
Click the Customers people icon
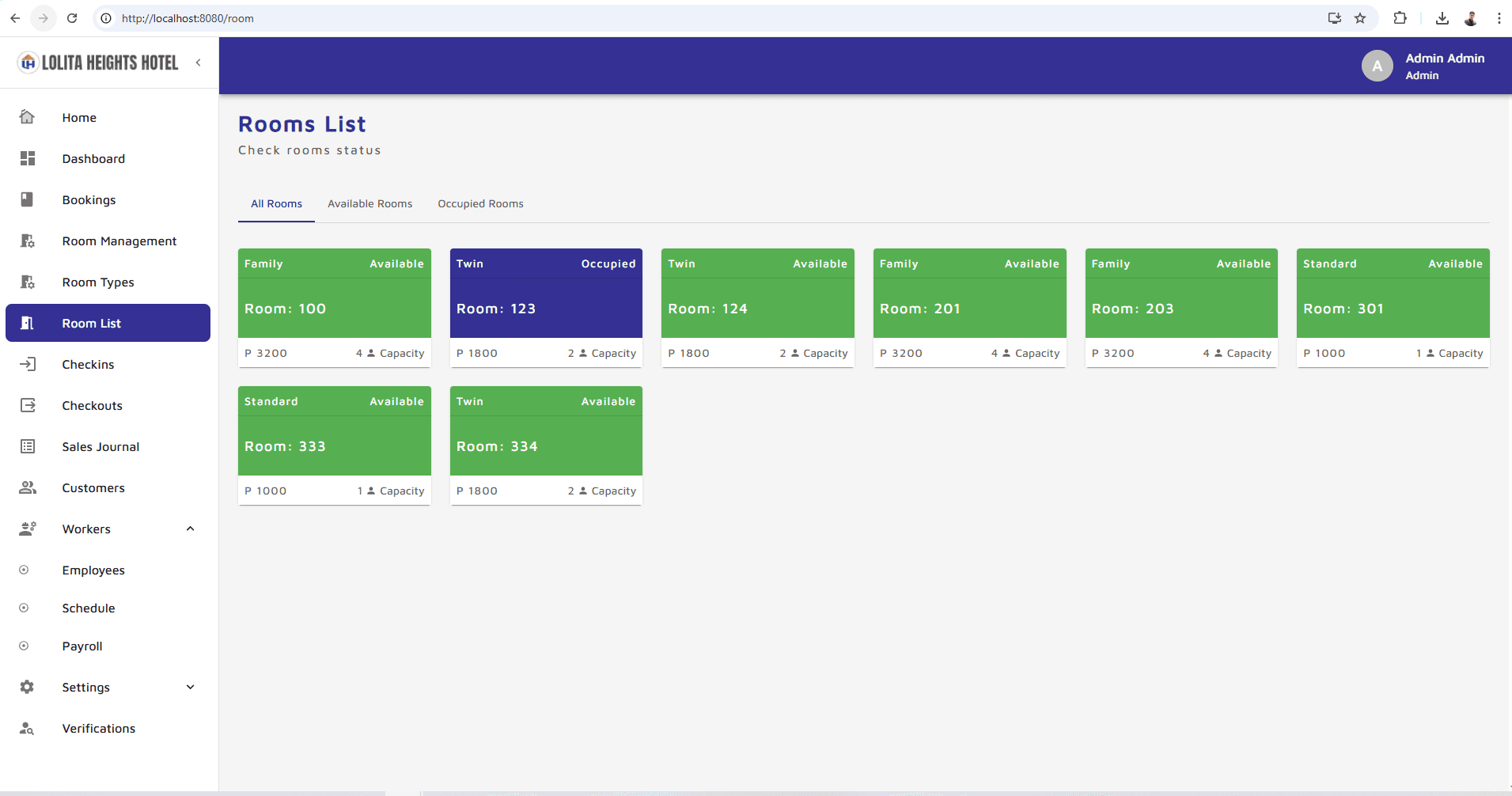[x=28, y=487]
